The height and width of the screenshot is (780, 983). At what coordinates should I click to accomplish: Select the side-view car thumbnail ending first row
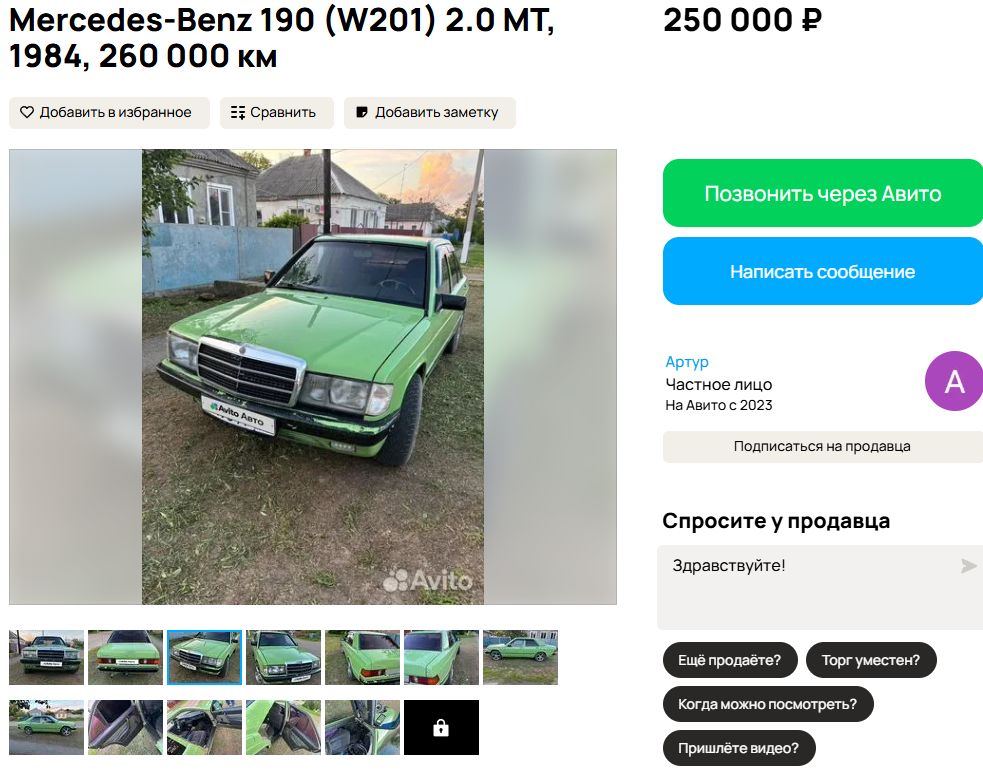(520, 657)
